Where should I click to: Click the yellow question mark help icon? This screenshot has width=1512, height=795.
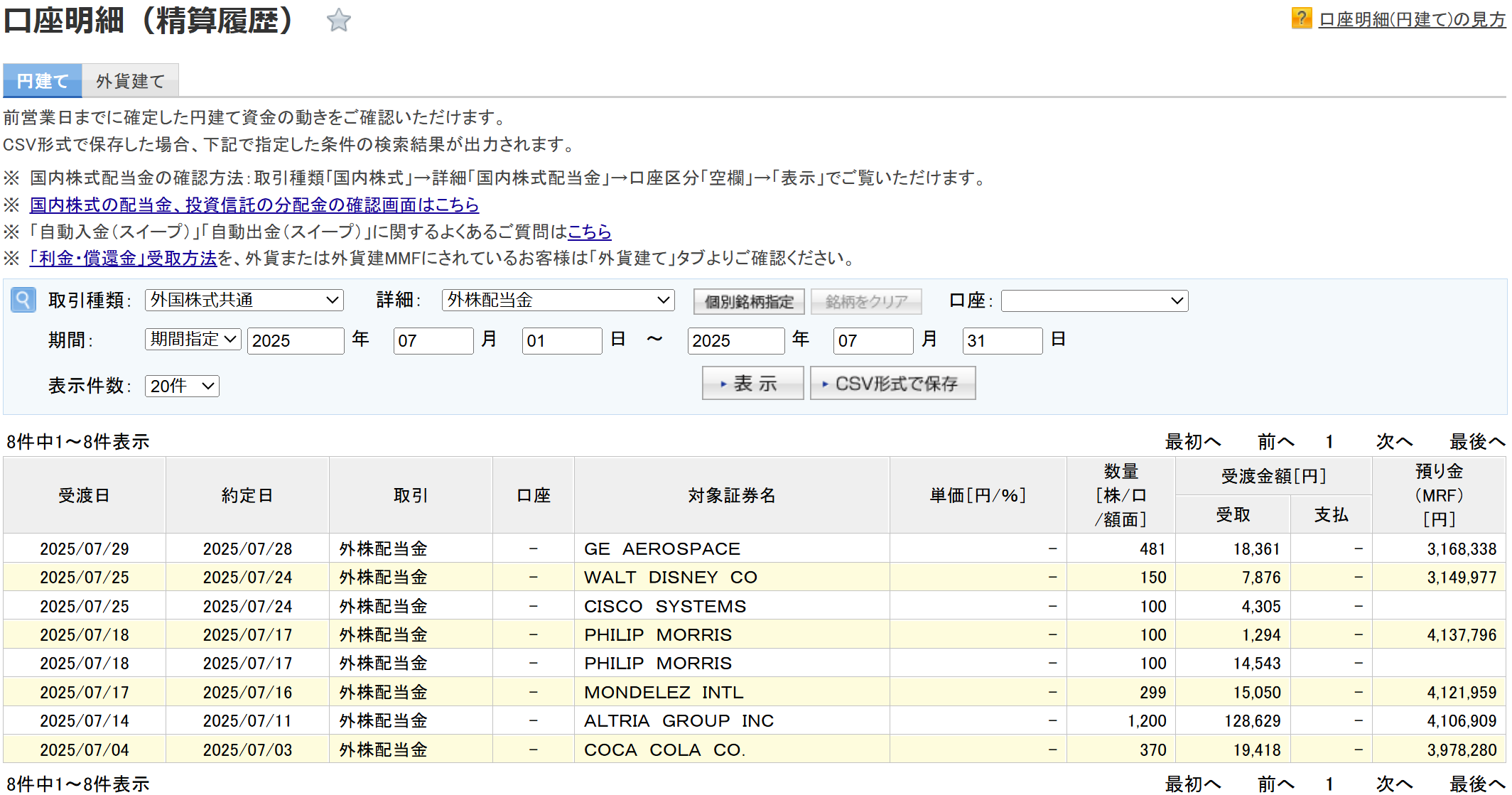pos(1301,18)
